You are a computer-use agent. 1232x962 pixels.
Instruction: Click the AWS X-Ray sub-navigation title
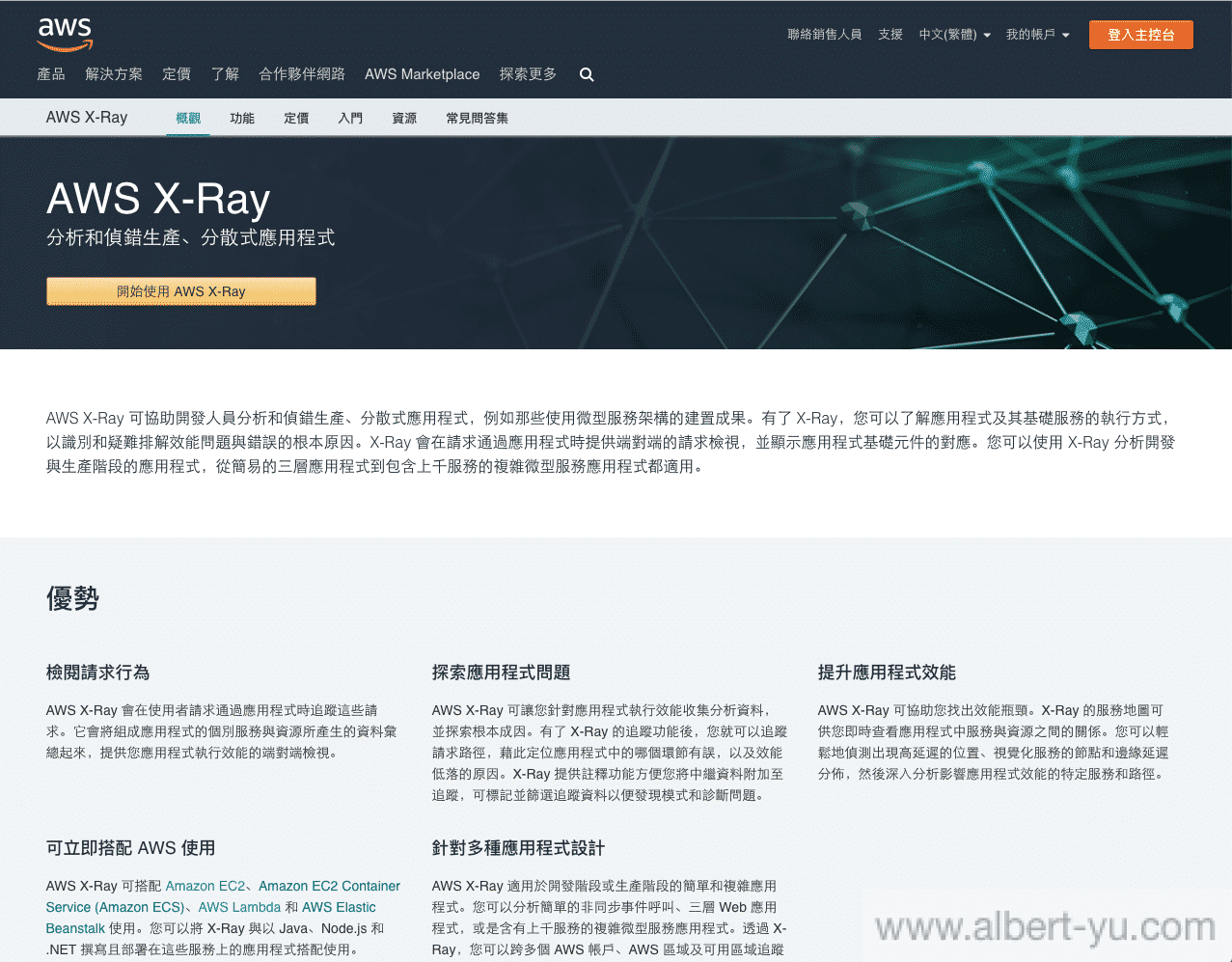click(87, 118)
